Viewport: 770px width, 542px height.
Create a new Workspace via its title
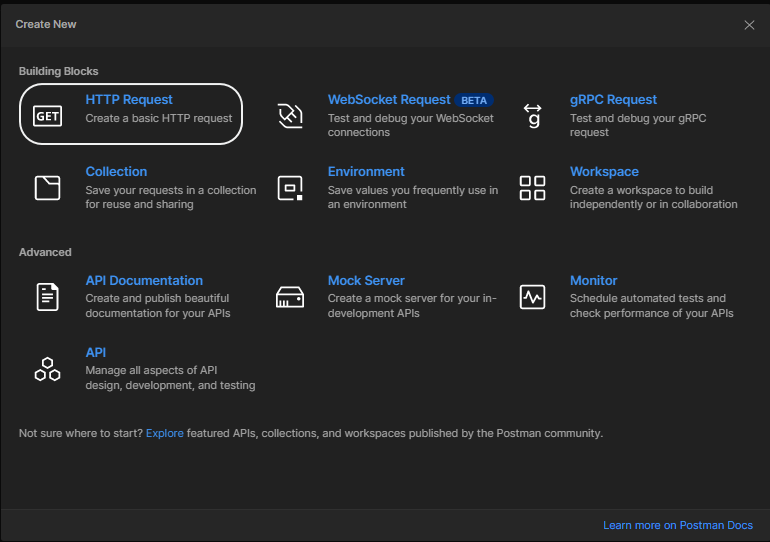604,171
